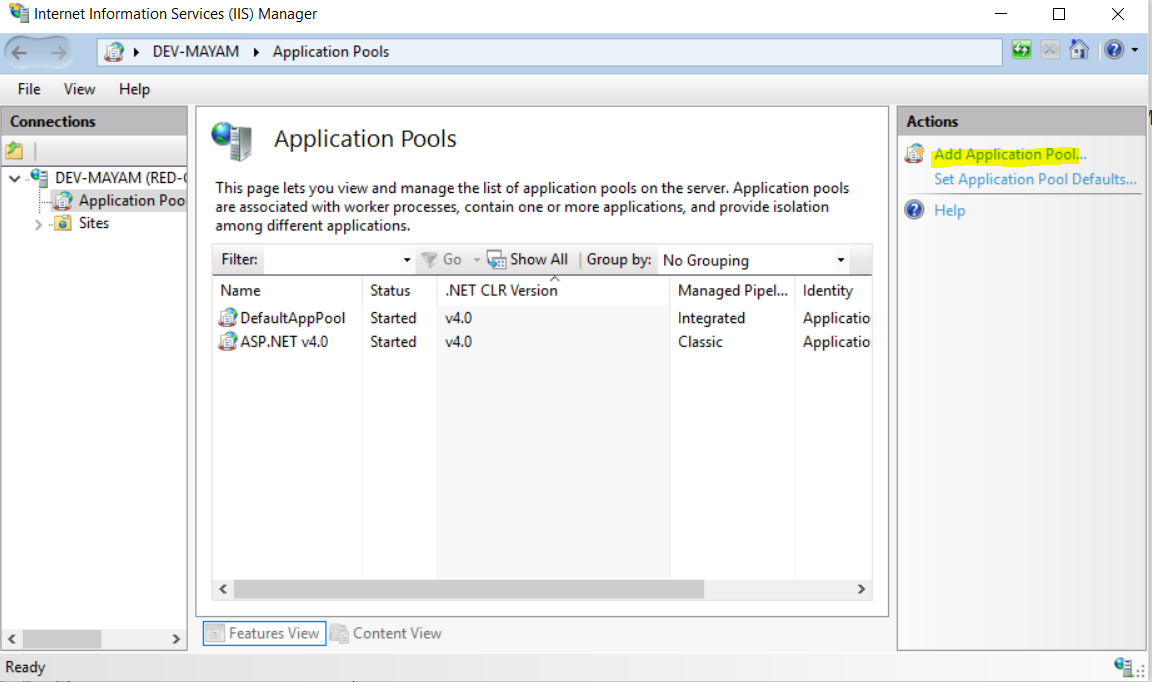Select the ASP.NET v4.0 pool icon
Viewport: 1152px width, 682px height.
[228, 342]
